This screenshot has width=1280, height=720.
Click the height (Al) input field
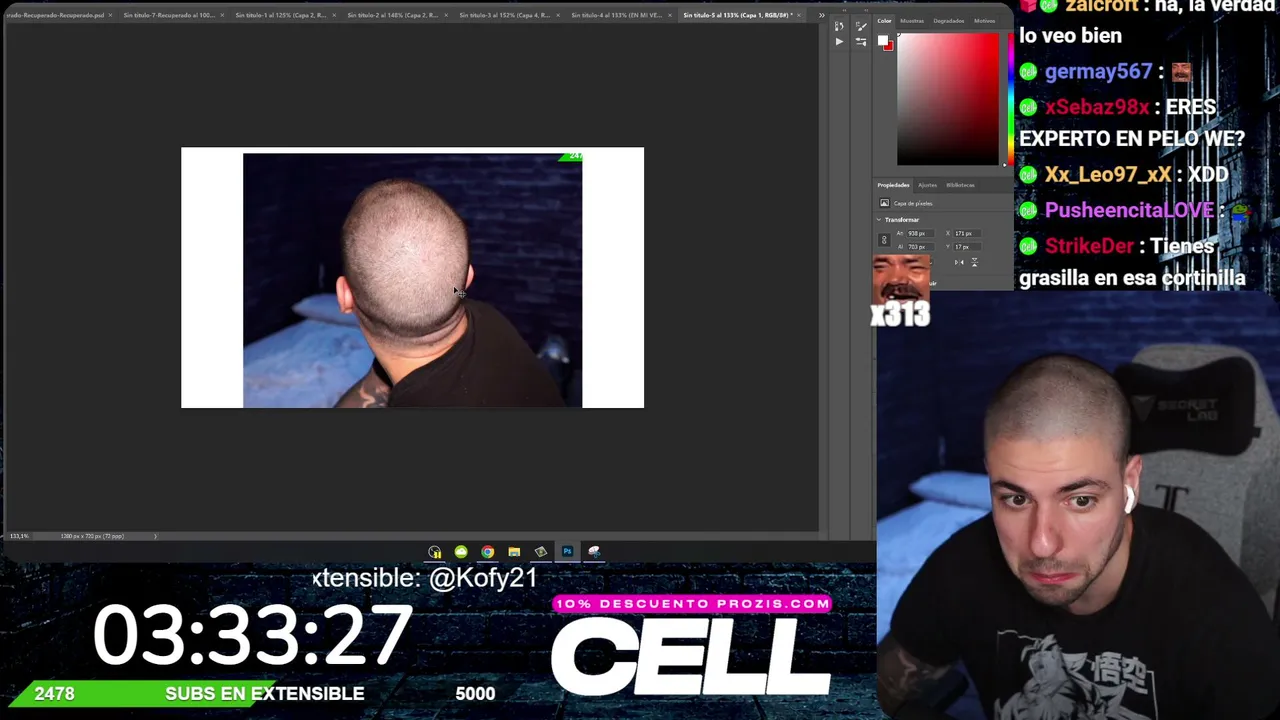[921, 246]
